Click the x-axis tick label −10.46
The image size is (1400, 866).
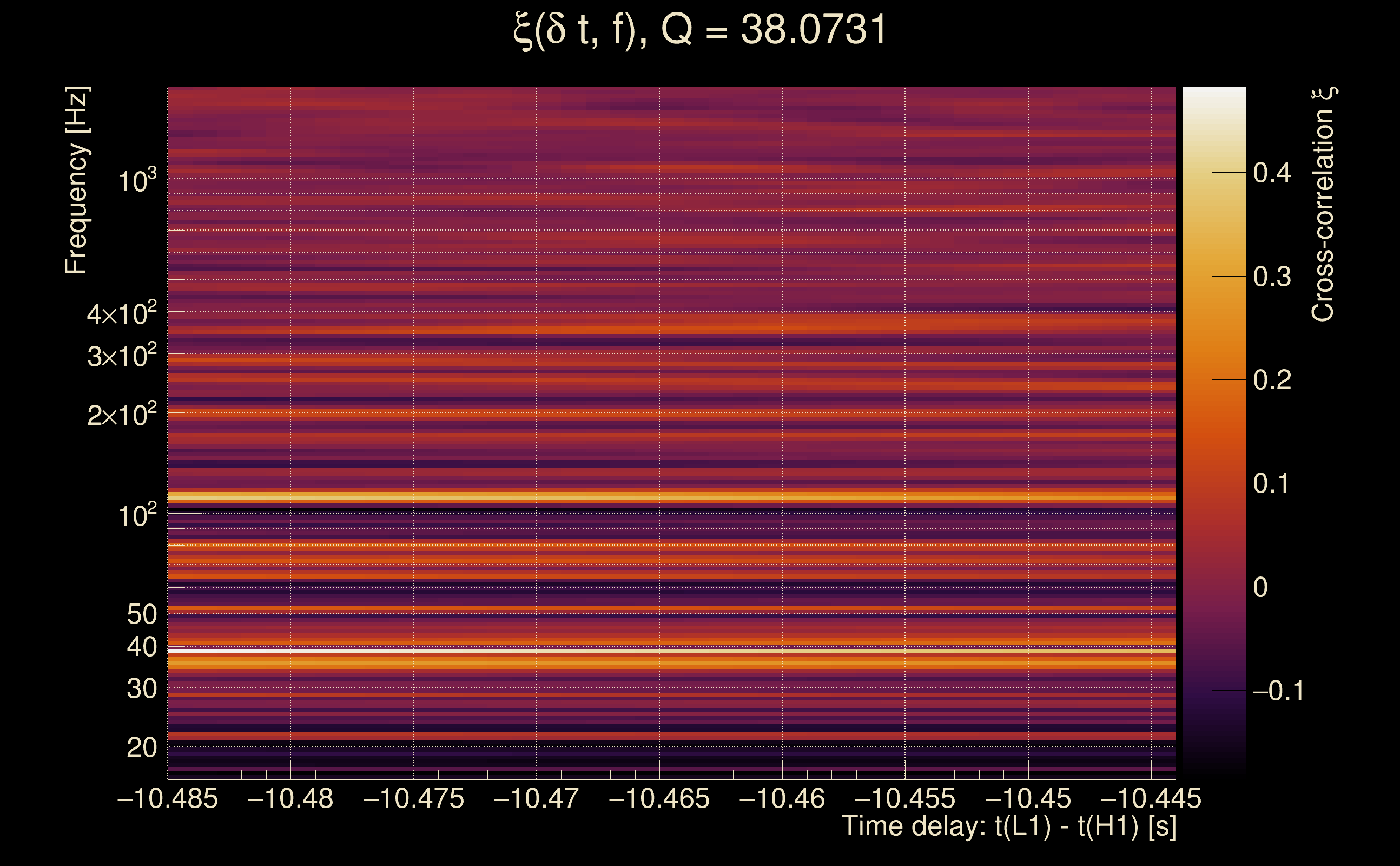pos(782,798)
